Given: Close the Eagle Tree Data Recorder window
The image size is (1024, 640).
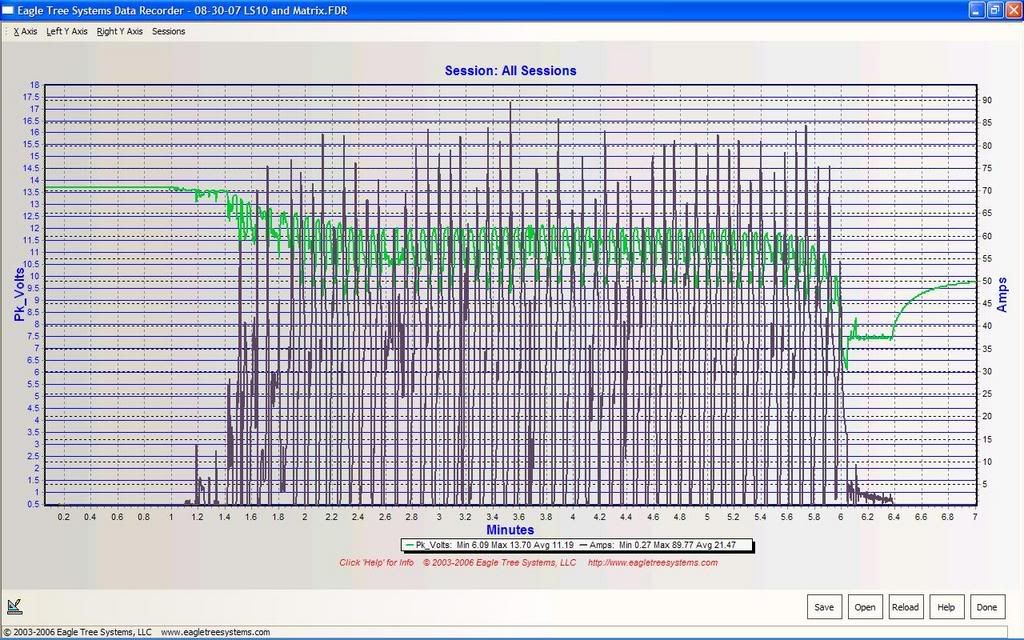Looking at the screenshot, I should [1012, 9].
